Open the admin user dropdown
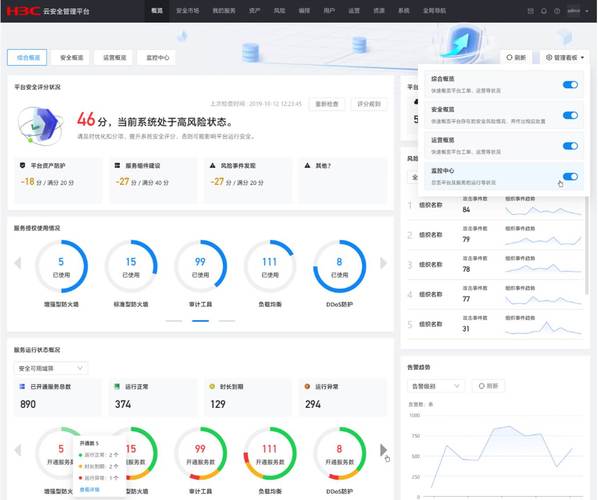Viewport: 598px width, 500px height. (577, 11)
